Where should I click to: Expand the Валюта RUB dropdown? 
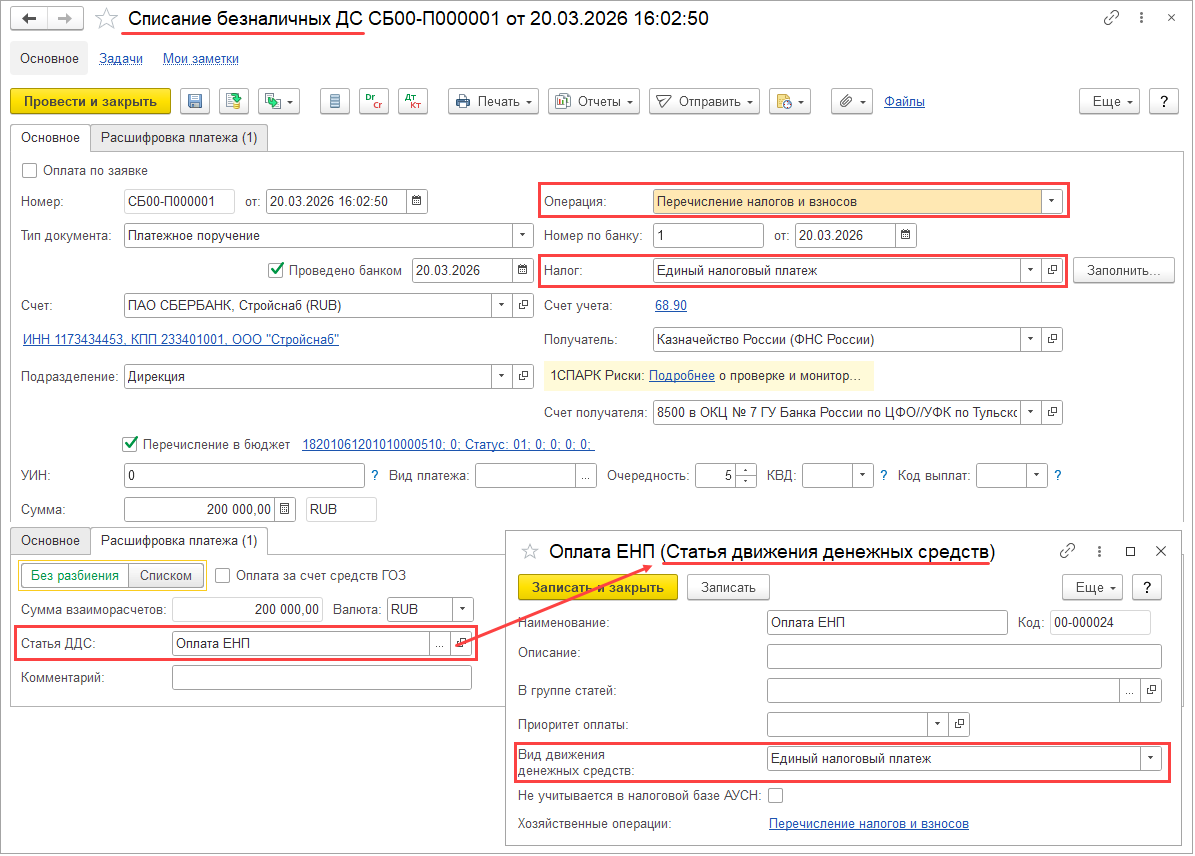pos(463,609)
